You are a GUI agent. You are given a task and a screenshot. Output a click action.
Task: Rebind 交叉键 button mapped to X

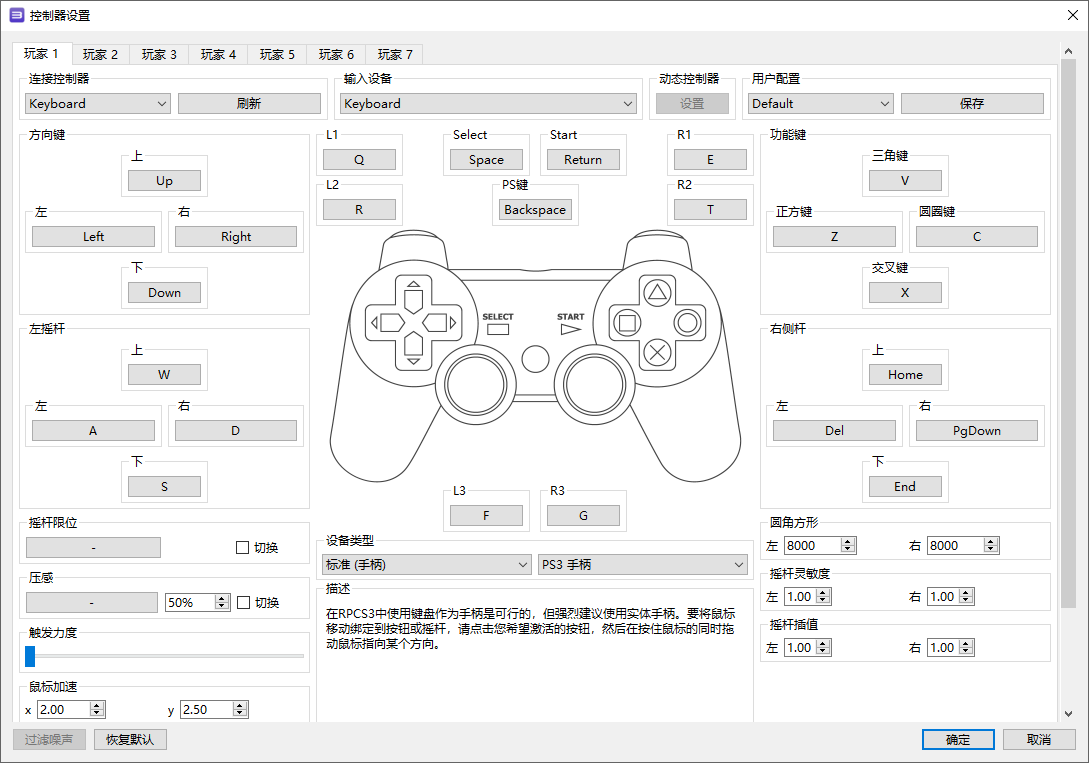pyautogui.click(x=905, y=292)
